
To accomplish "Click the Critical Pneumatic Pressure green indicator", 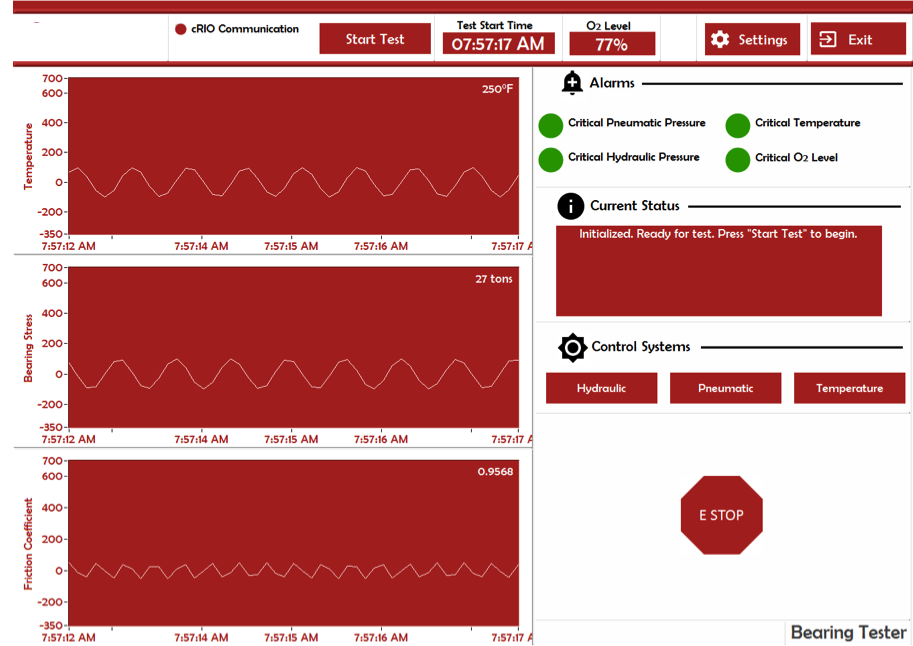I will pyautogui.click(x=551, y=125).
